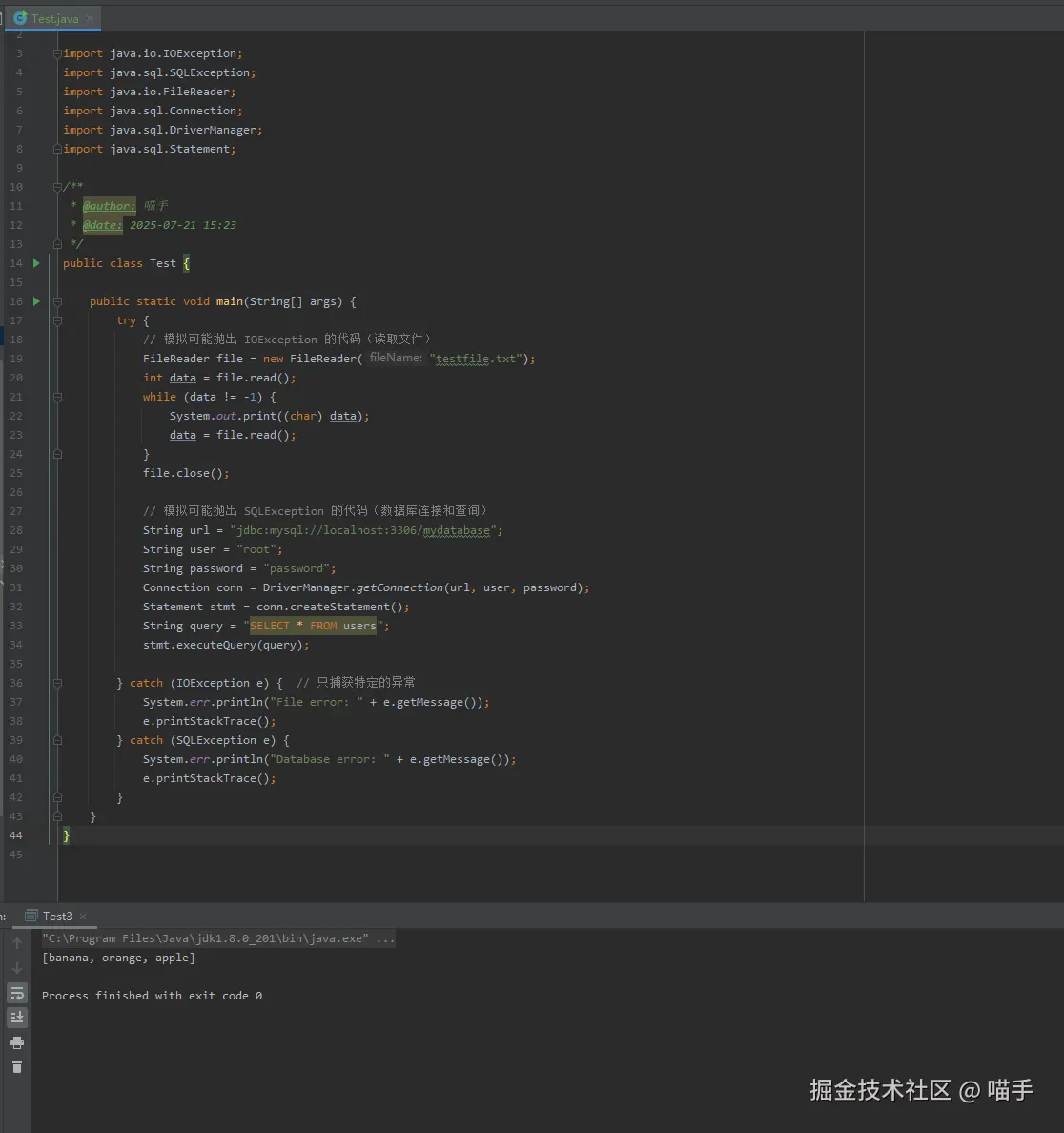This screenshot has width=1064, height=1133.
Task: Close the Test.java editor tab
Action: [90, 18]
